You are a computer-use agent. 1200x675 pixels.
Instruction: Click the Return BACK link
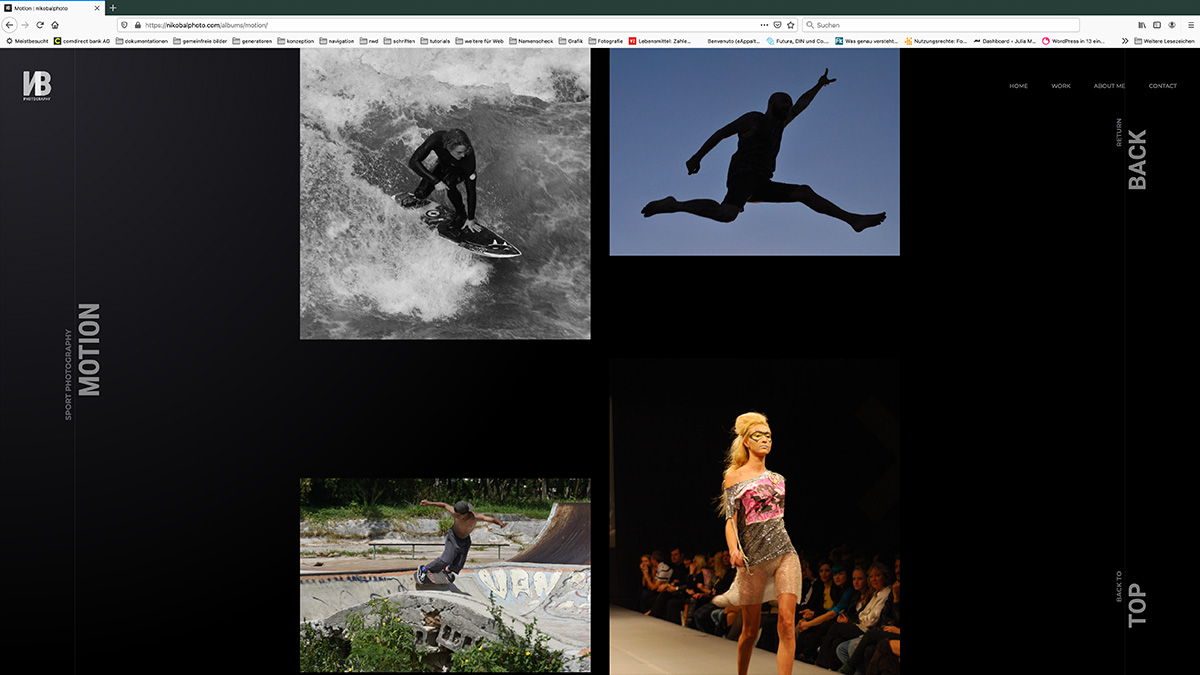pyautogui.click(x=1136, y=159)
